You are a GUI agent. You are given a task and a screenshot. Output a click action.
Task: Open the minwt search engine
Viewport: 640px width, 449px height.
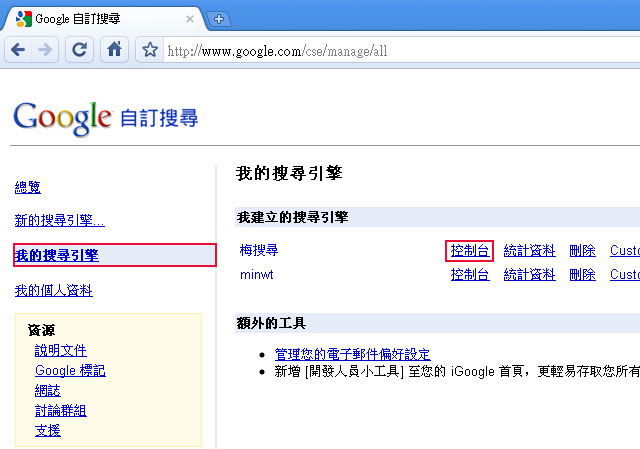point(256,274)
